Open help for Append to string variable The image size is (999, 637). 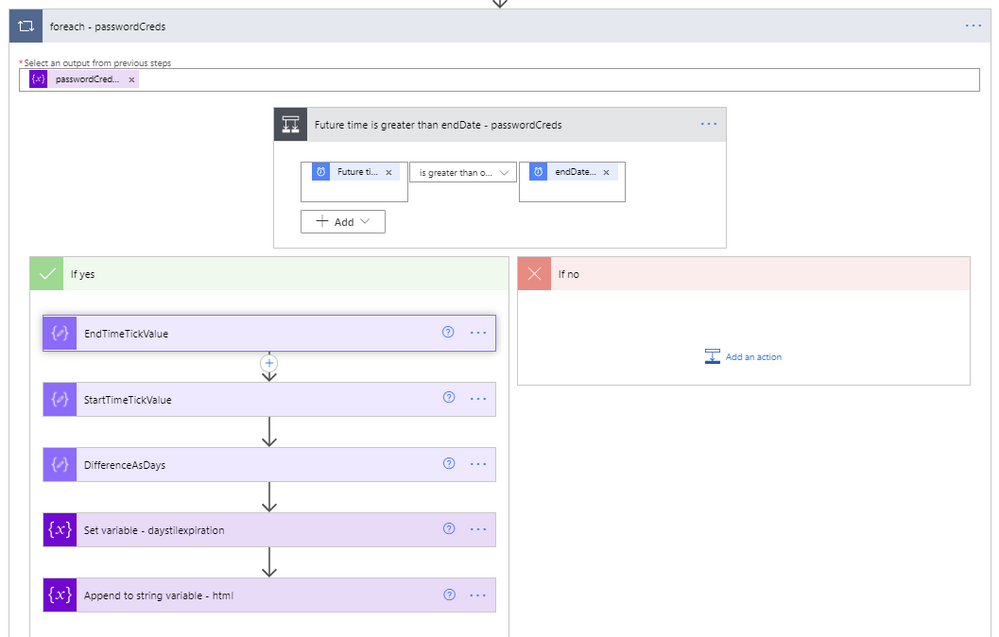click(x=449, y=594)
